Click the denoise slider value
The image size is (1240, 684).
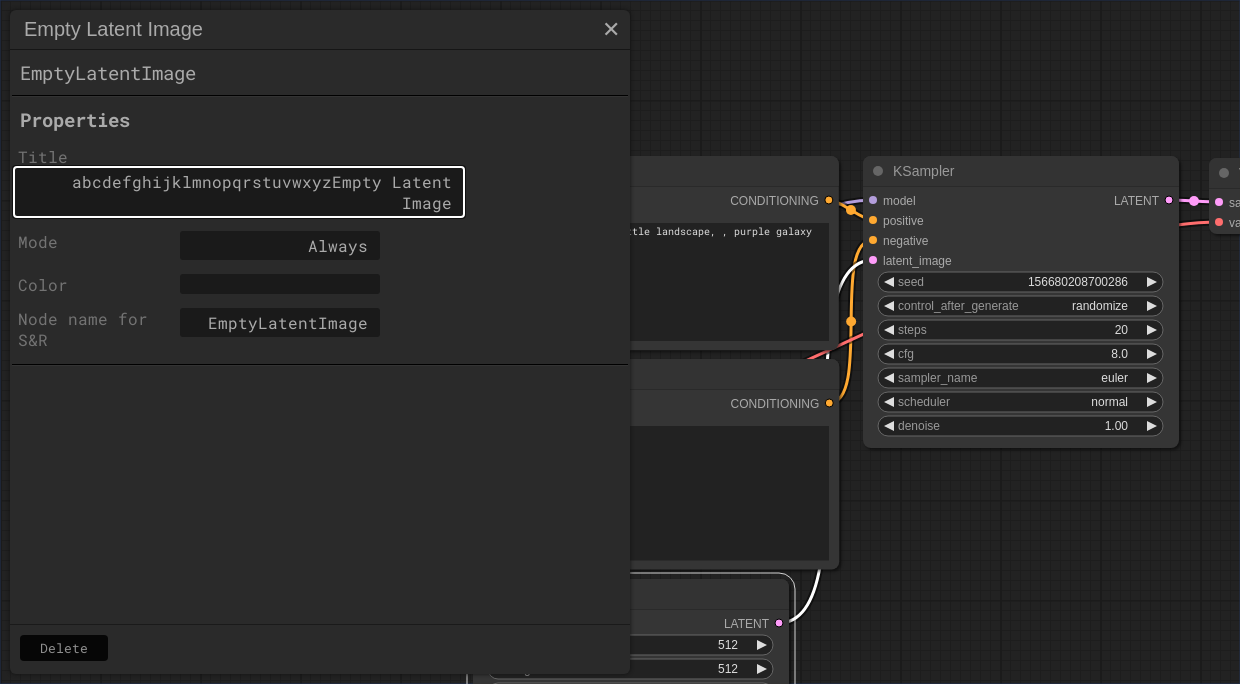coord(1020,426)
